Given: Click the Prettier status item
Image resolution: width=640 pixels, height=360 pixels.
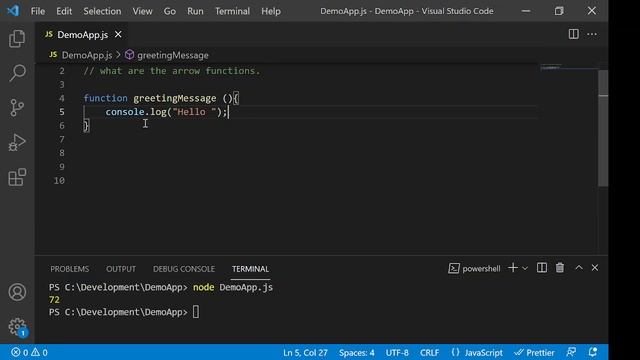Looking at the screenshot, I should (534, 352).
